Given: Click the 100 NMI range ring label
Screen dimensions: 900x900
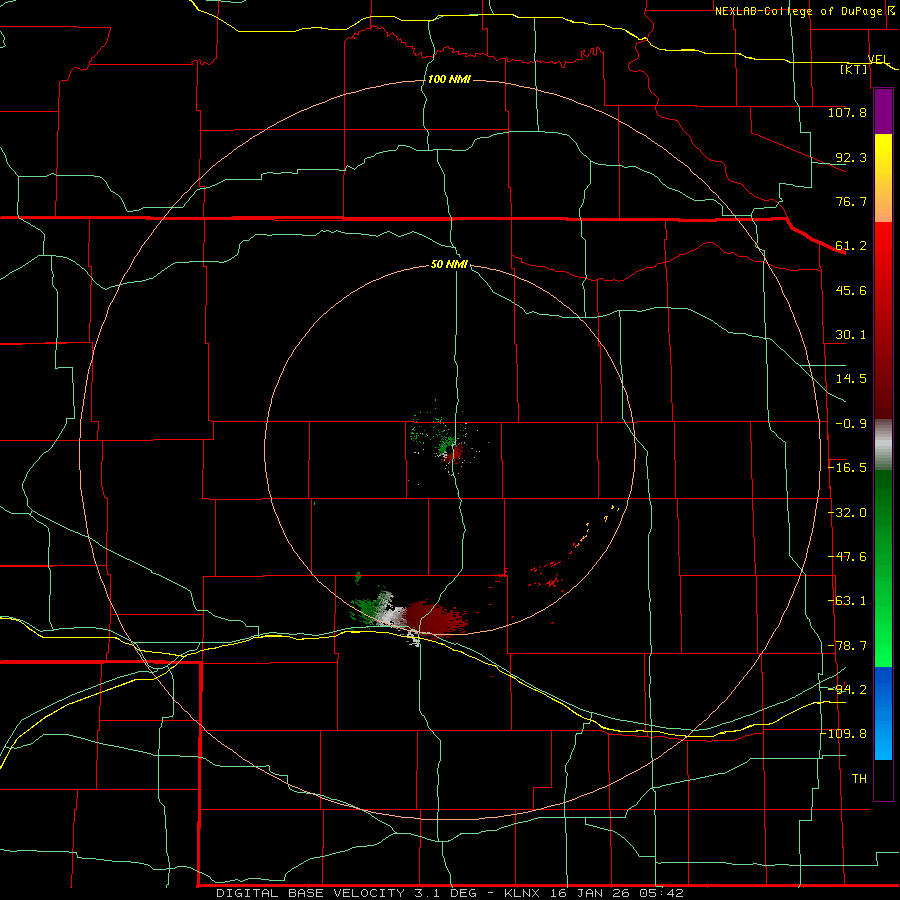Looking at the screenshot, I should pyautogui.click(x=449, y=79).
